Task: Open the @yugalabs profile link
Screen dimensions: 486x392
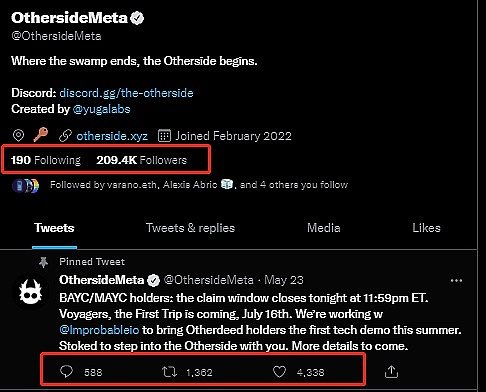Action: tap(101, 109)
